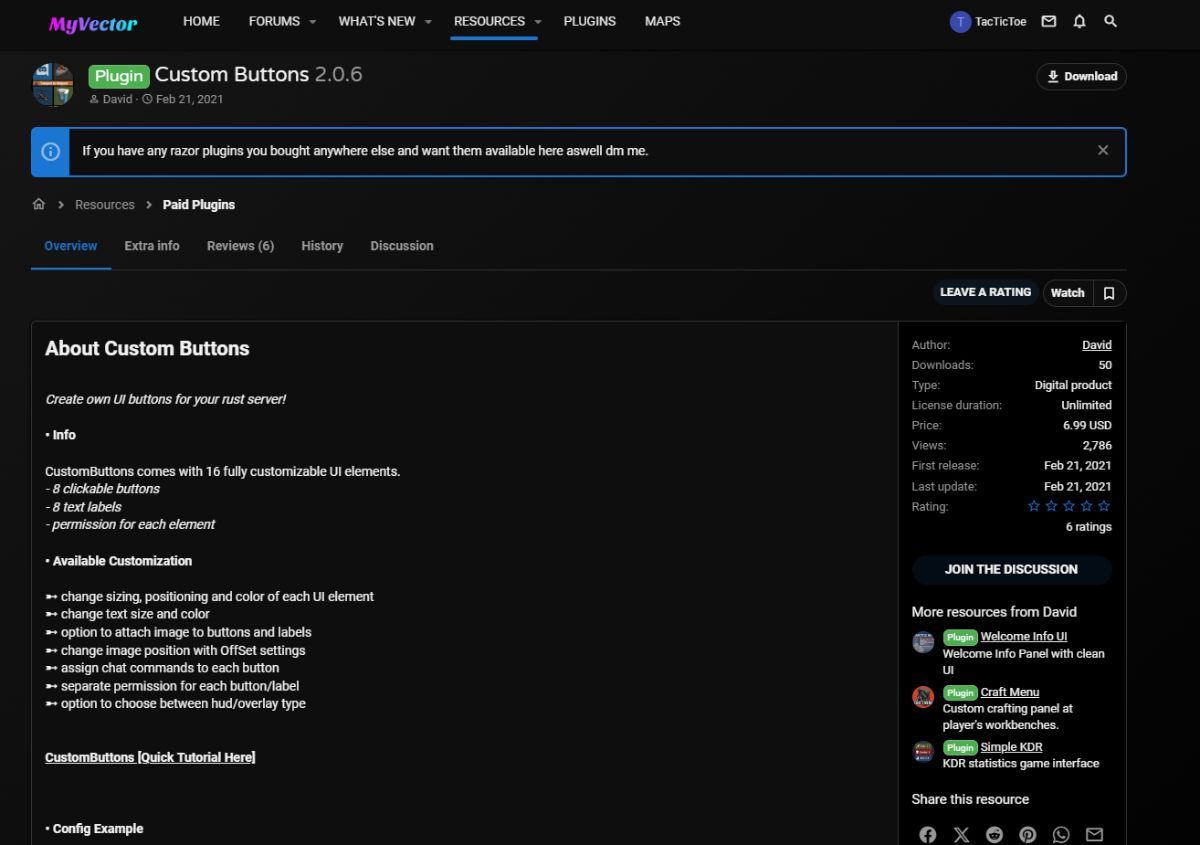
Task: Click the star rating row
Action: 1069,506
